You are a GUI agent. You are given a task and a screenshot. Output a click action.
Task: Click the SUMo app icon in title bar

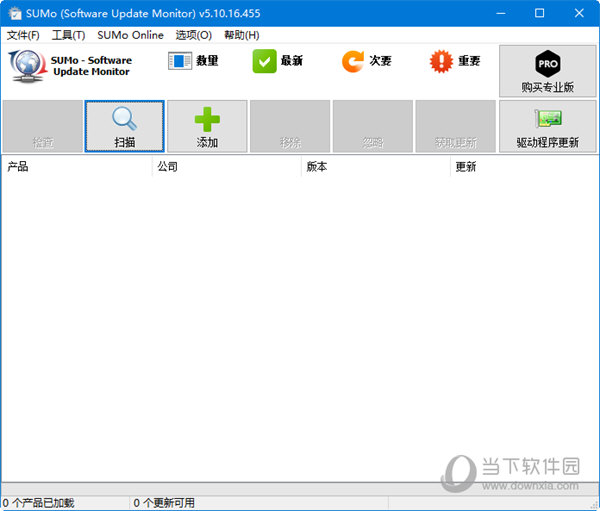pyautogui.click(x=15, y=13)
